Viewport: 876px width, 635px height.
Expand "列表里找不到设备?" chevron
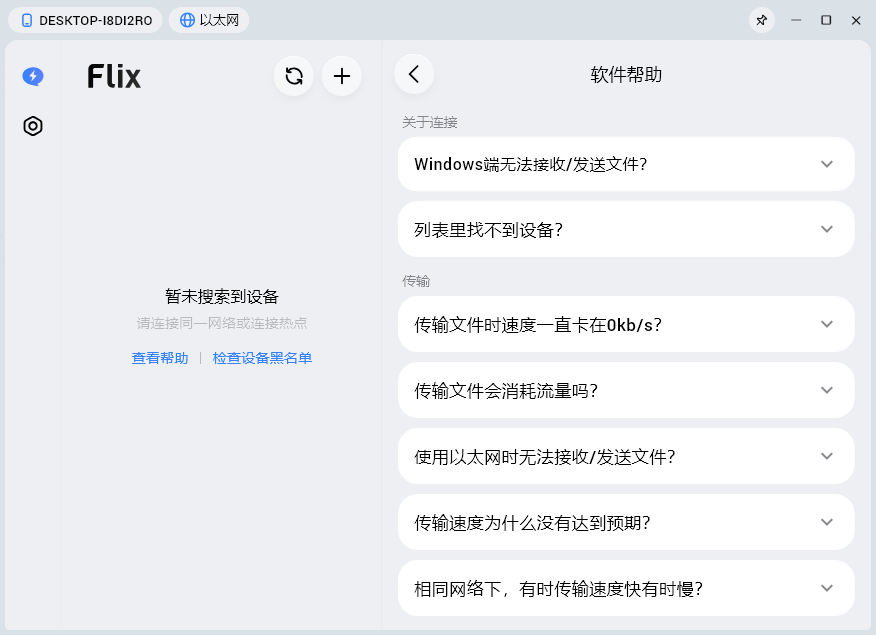(x=827, y=230)
